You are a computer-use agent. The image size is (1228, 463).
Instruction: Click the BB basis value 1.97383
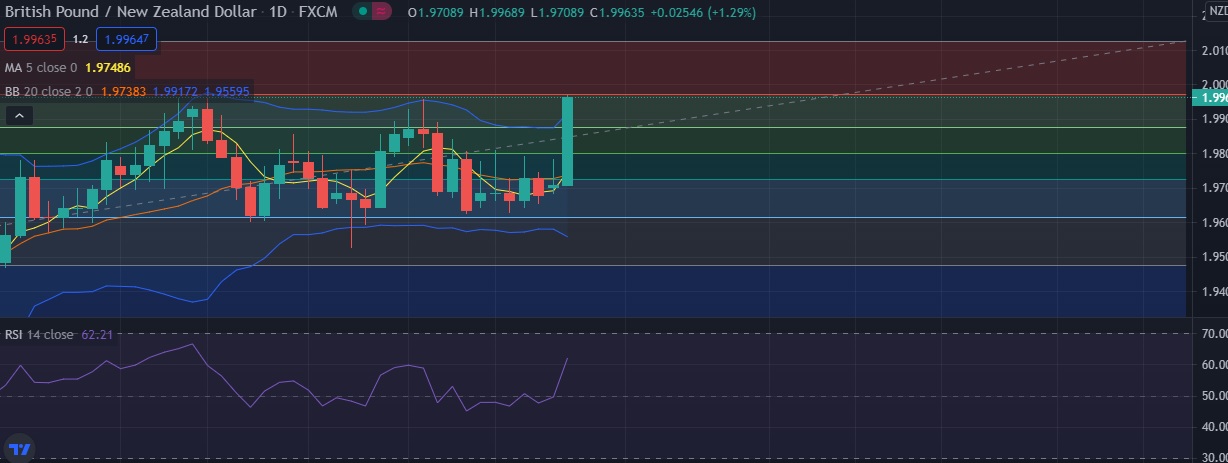[x=124, y=91]
